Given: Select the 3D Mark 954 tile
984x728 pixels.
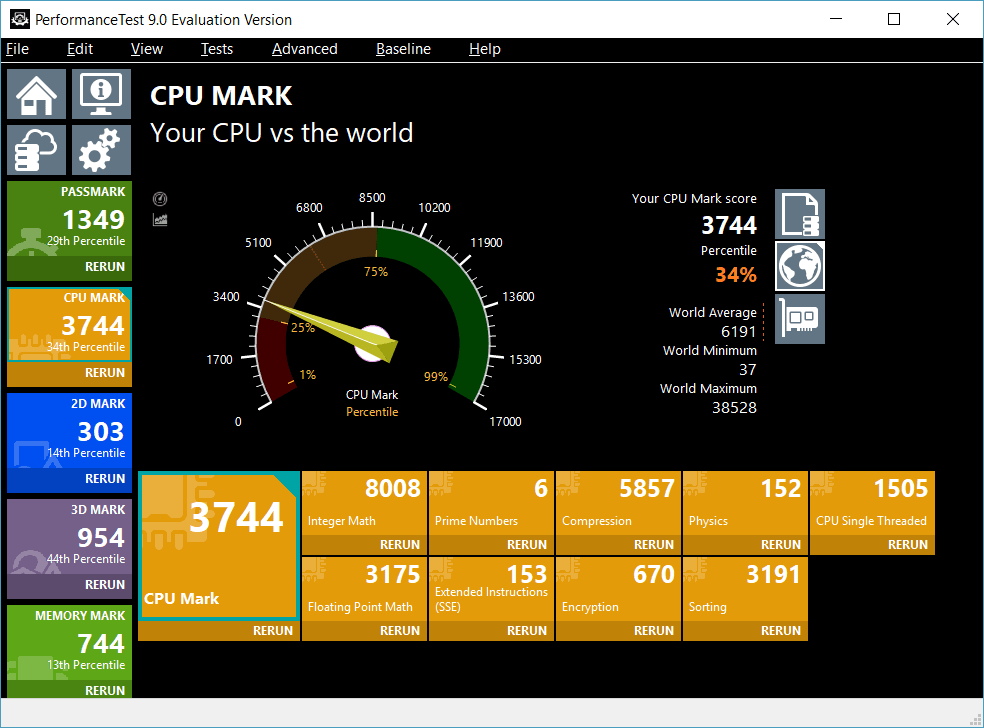Looking at the screenshot, I should coord(70,537).
